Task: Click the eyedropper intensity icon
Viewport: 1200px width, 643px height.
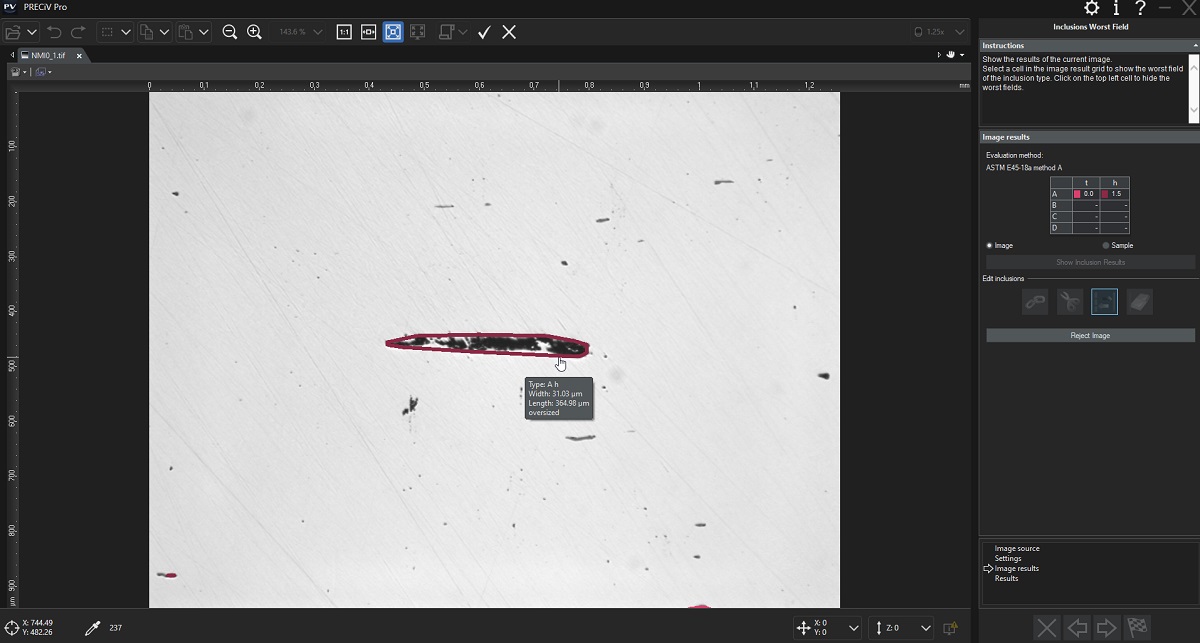Action: (x=92, y=628)
